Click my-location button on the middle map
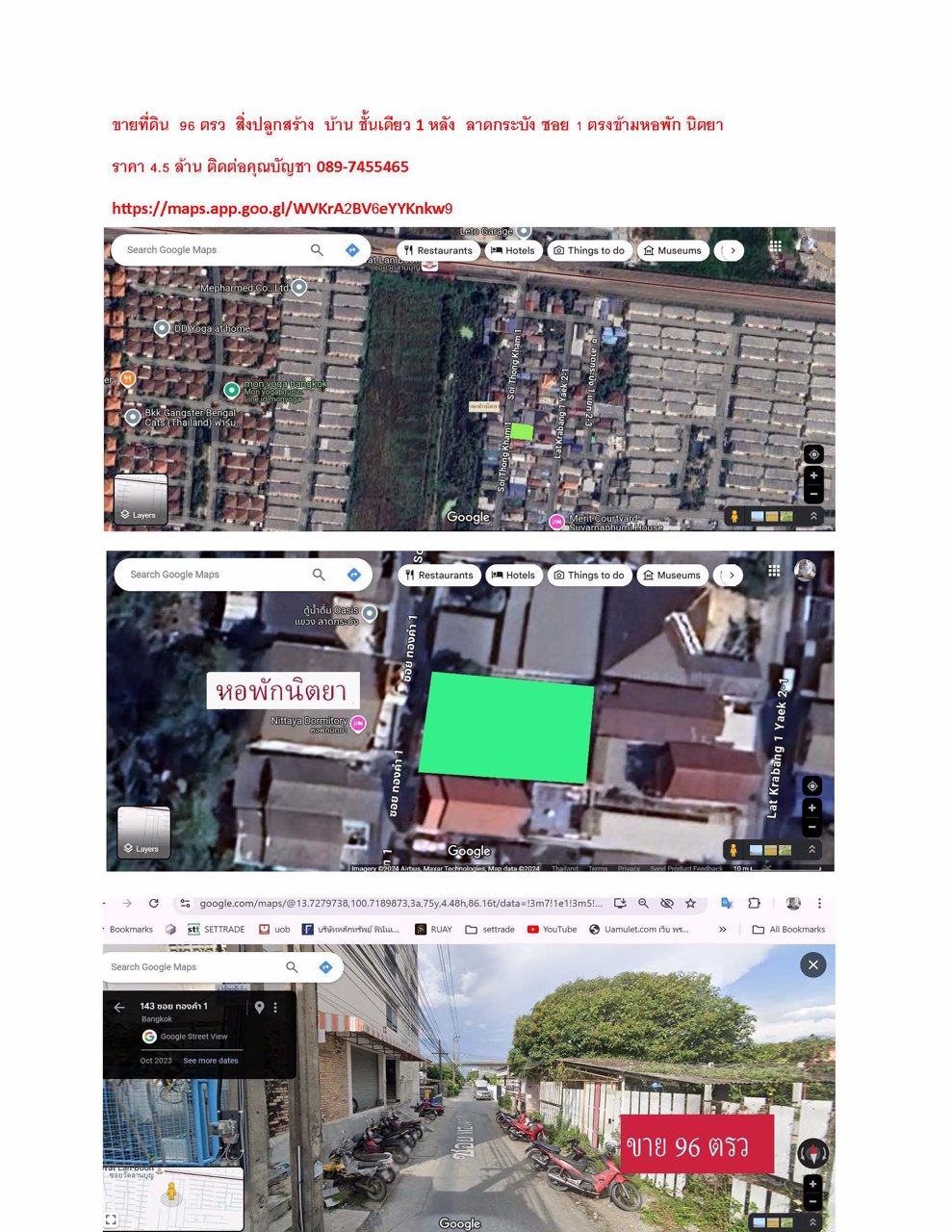Image resolution: width=952 pixels, height=1232 pixels. coord(811,786)
